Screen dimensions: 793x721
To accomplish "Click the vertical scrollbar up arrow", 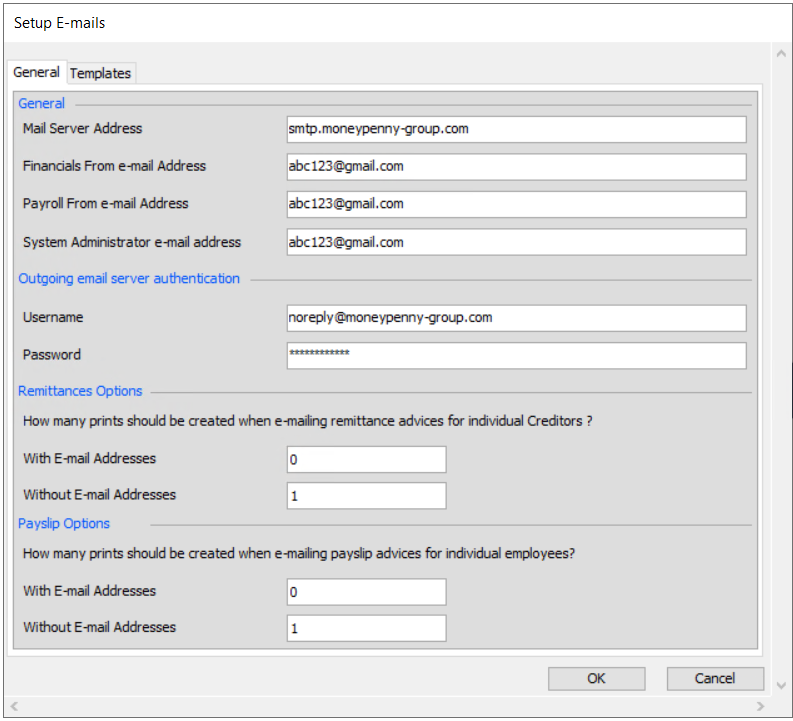I will pyautogui.click(x=781, y=54).
